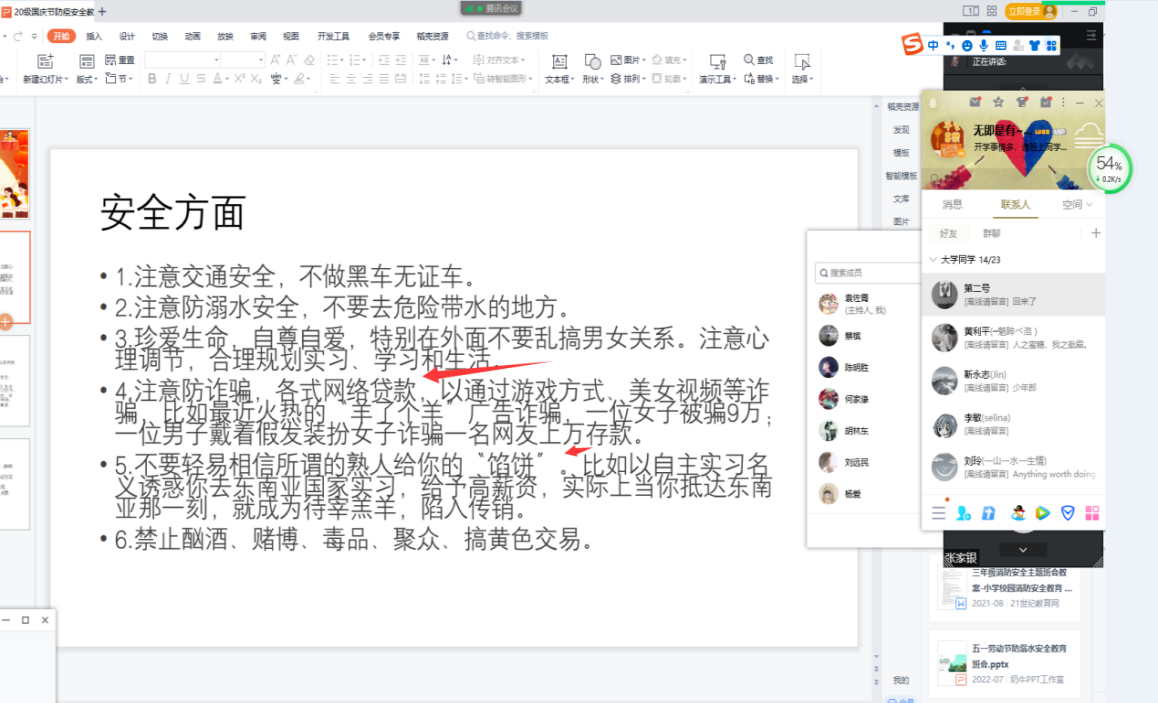Click the 搜索成员 member search field
Image resolution: width=1158 pixels, height=703 pixels.
tap(860, 272)
